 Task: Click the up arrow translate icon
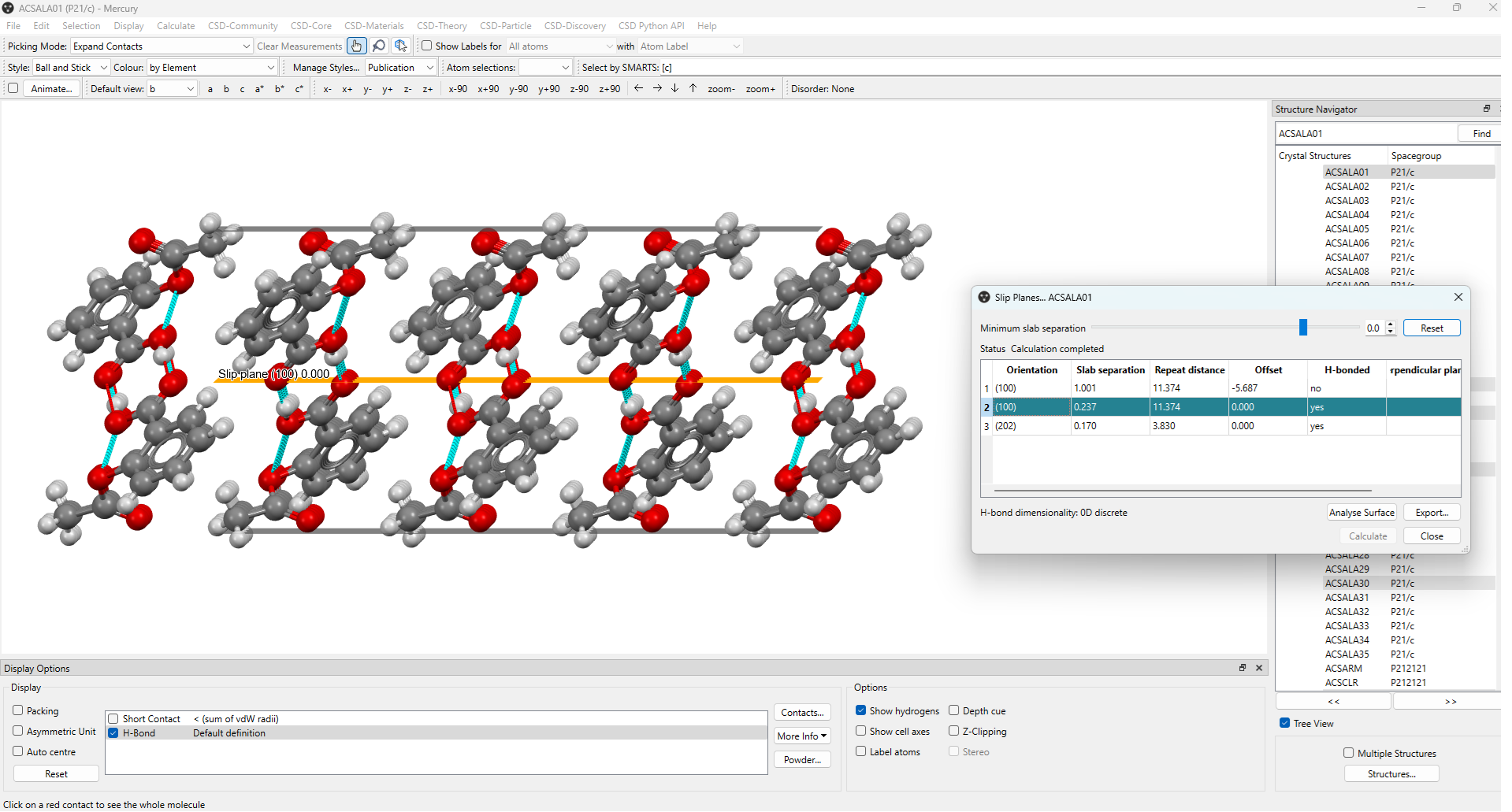tap(693, 88)
